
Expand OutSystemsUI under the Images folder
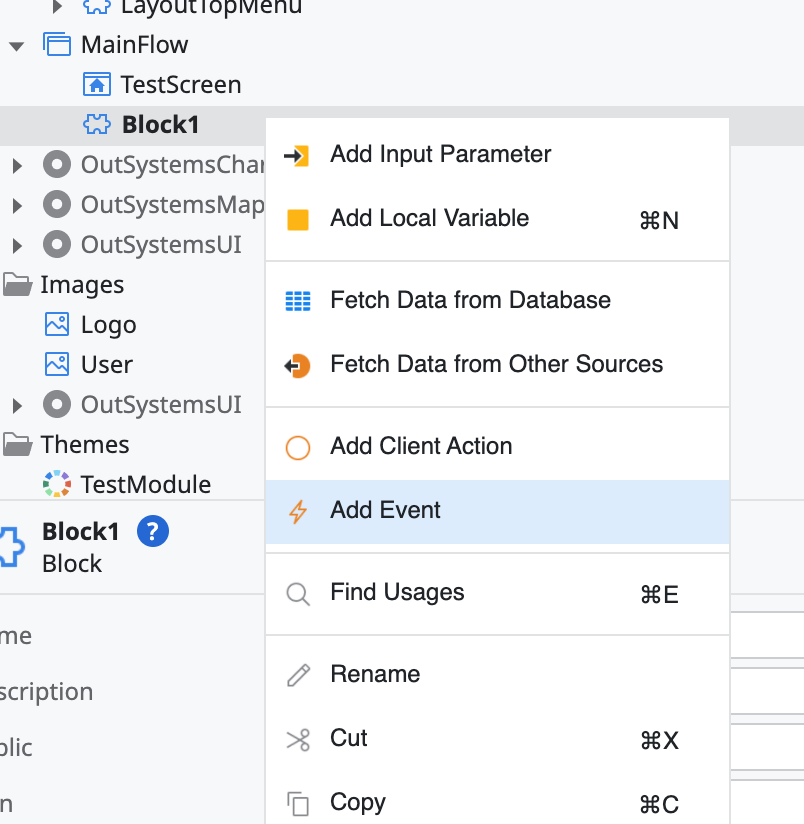tap(17, 405)
